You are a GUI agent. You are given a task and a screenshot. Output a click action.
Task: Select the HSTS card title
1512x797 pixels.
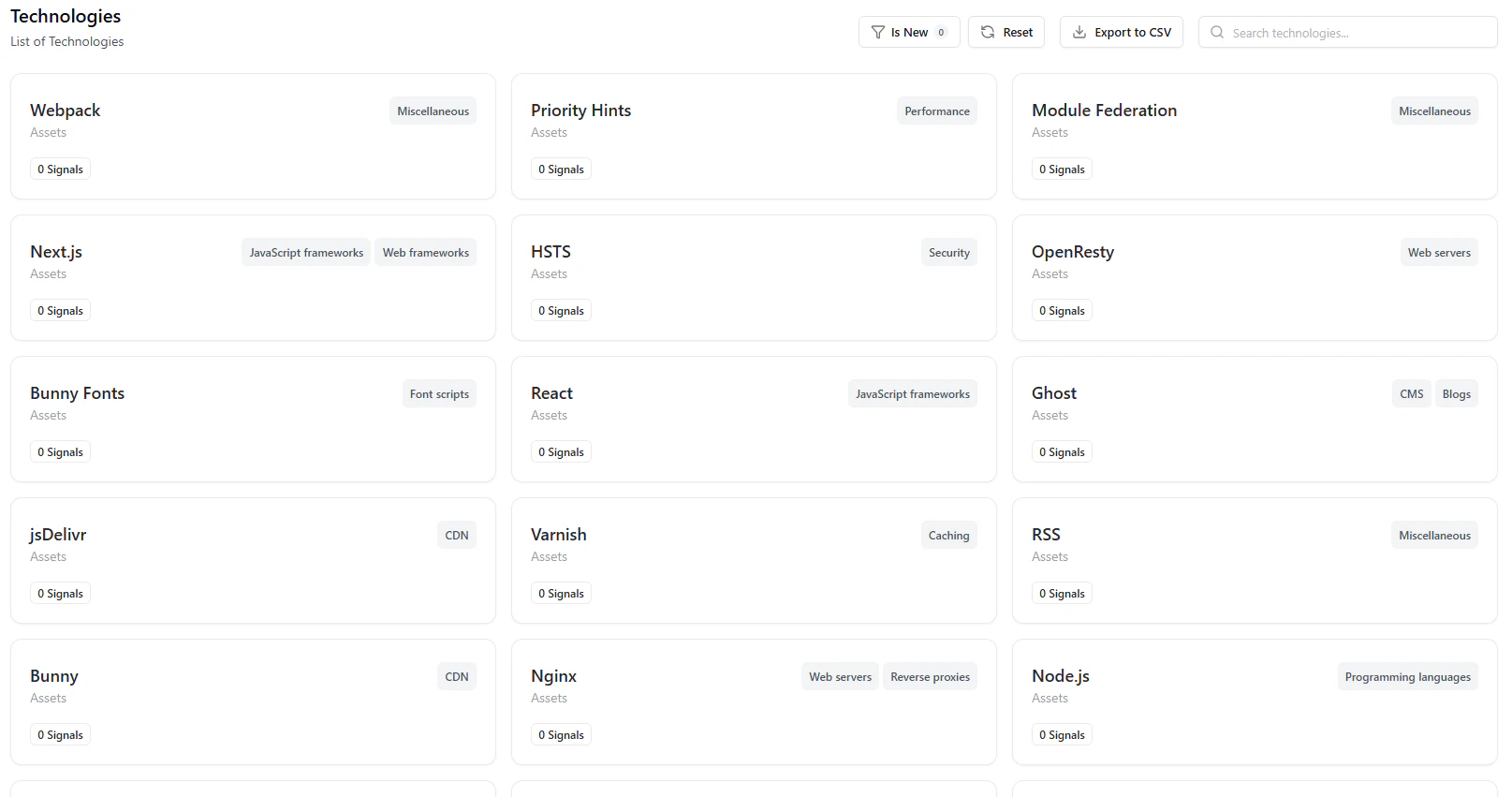[550, 252]
